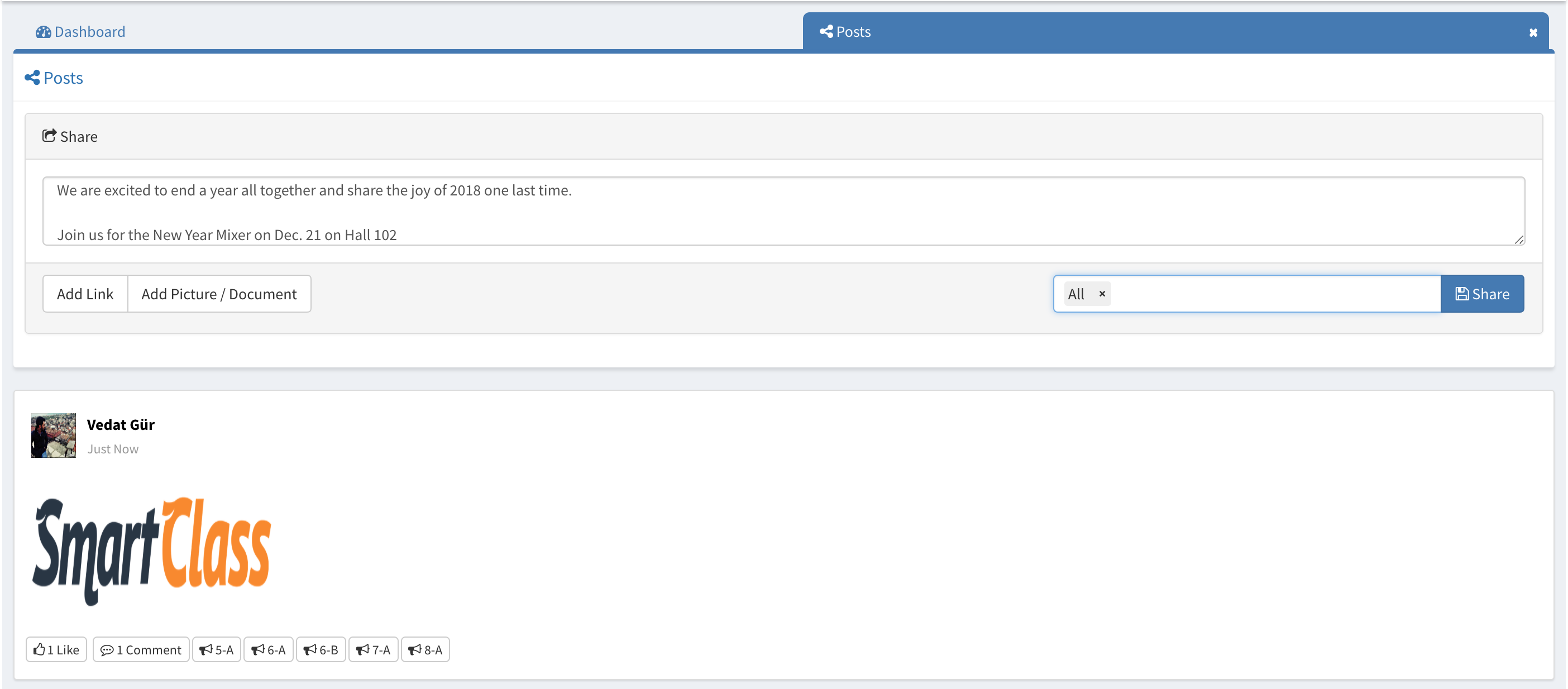This screenshot has height=689, width=1568.
Task: Click the megaphone icon for 7-A
Action: tap(363, 650)
